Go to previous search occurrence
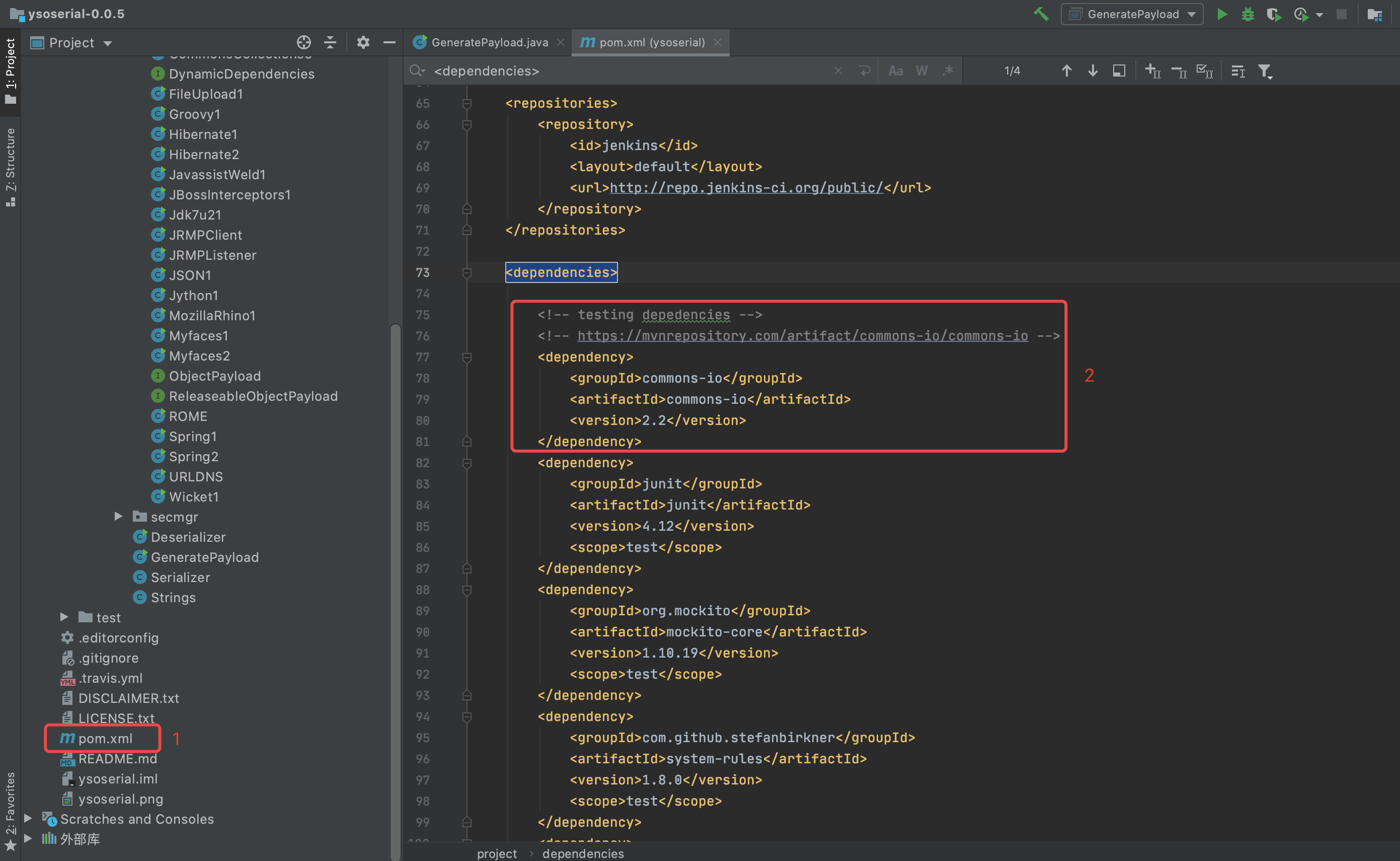This screenshot has height=861, width=1400. [x=1066, y=70]
